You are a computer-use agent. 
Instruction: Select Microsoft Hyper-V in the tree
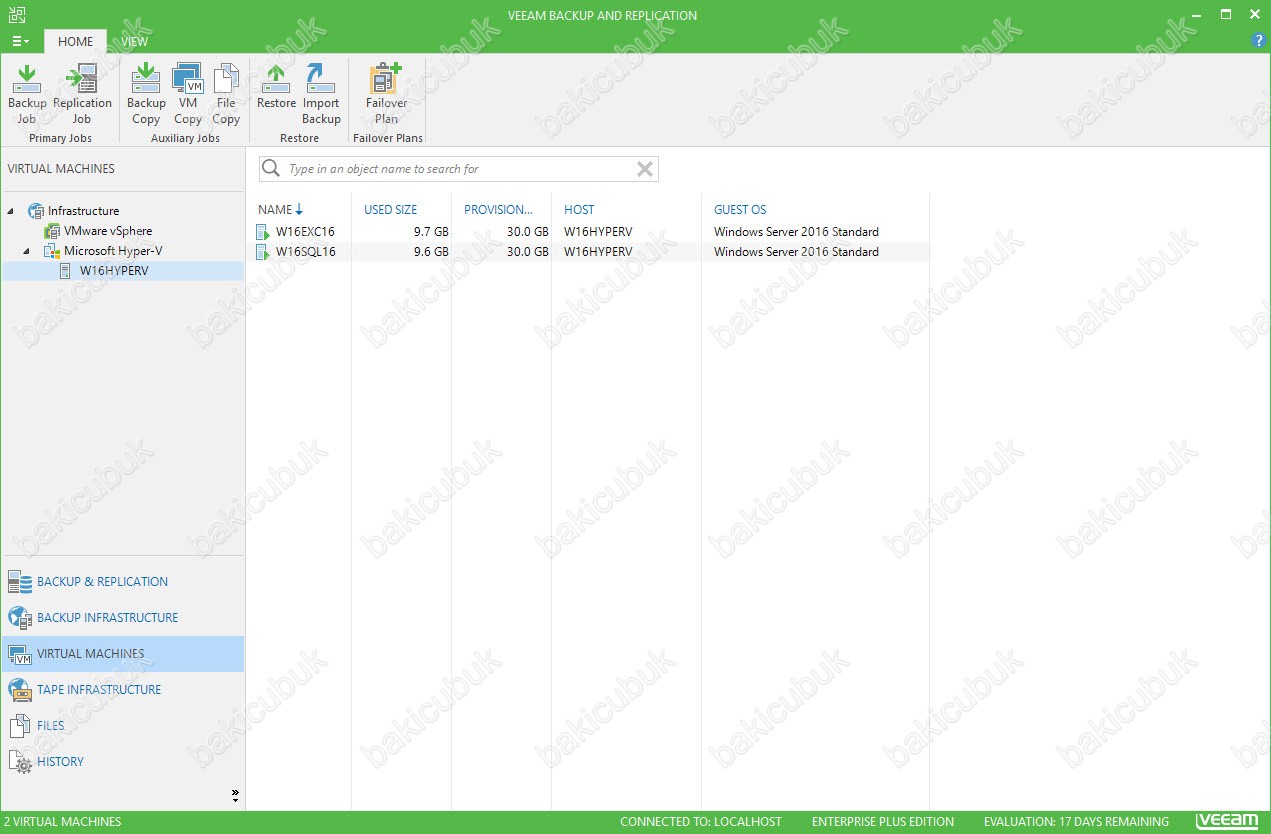113,251
